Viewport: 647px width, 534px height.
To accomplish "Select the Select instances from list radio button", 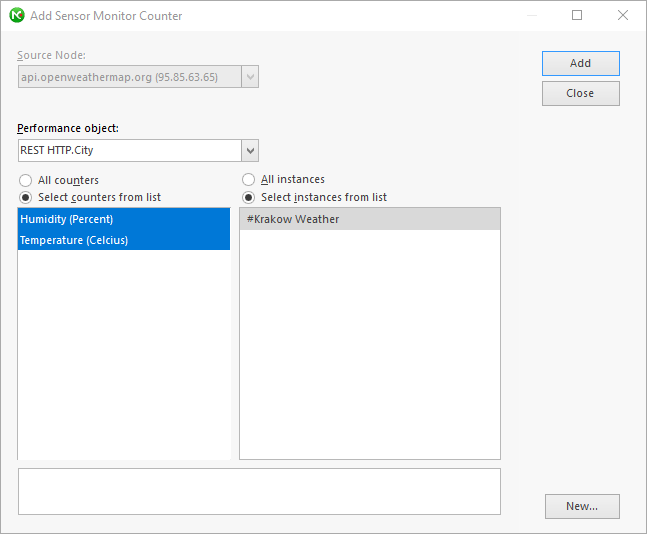I will point(248,198).
